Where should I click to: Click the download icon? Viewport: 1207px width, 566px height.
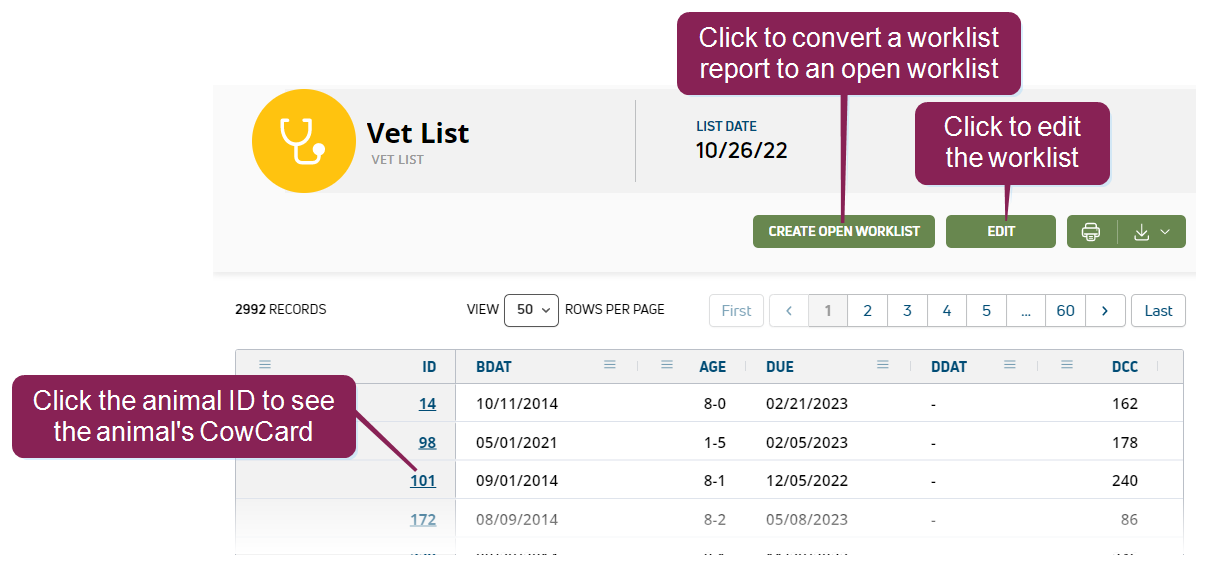tap(1141, 232)
